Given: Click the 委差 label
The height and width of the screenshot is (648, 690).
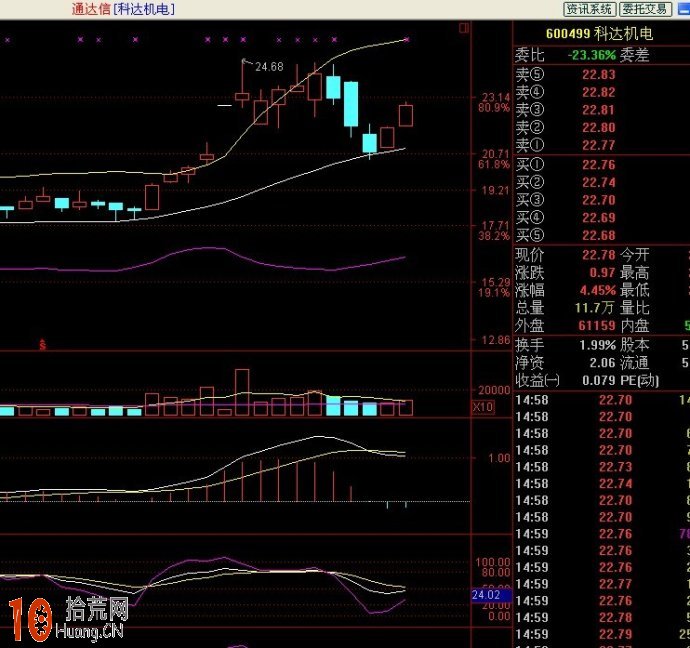Looking at the screenshot, I should click(x=635, y=55).
